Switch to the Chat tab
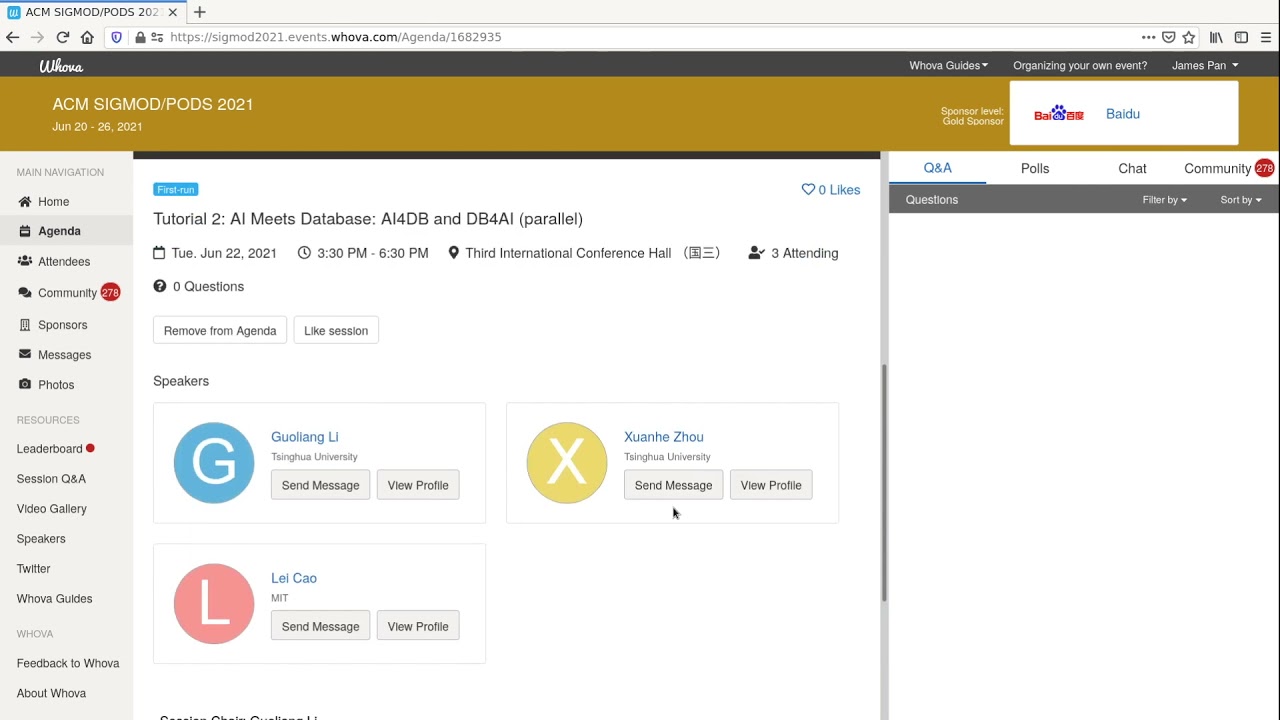1280x720 pixels. pos(1132,168)
